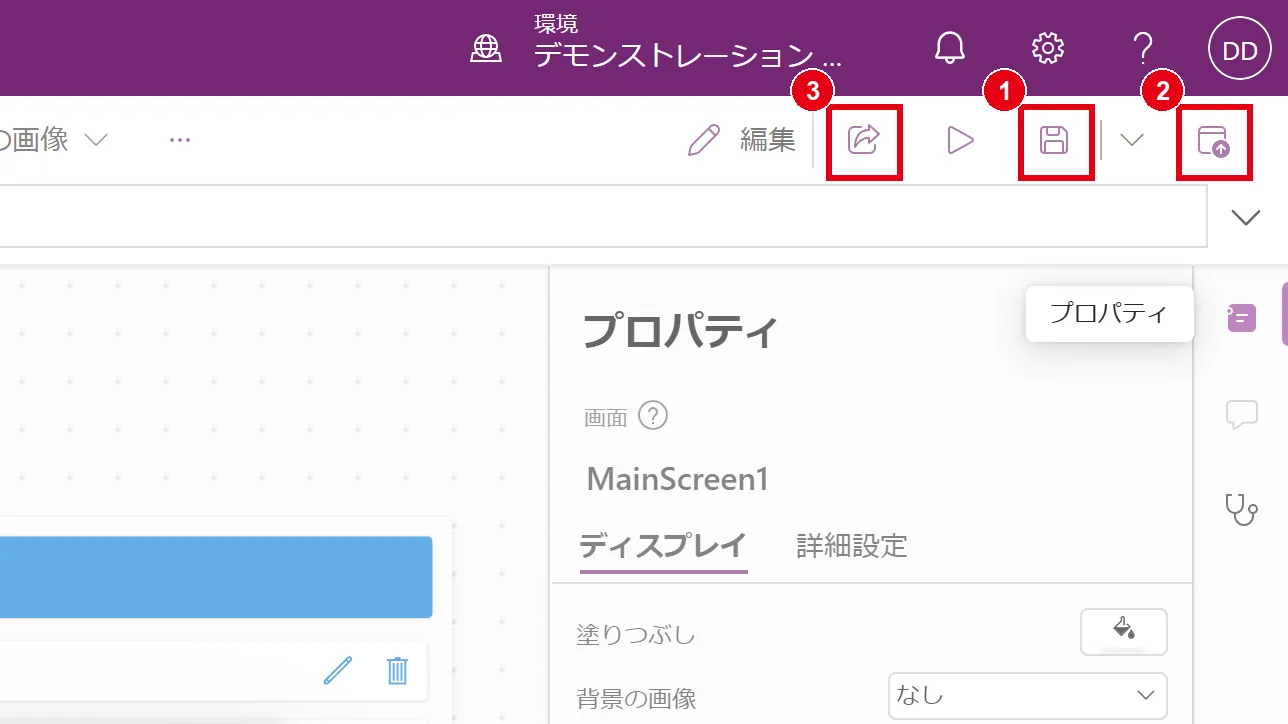Select the デモンストレーション environment name
The height and width of the screenshot is (724, 1288).
pos(688,55)
